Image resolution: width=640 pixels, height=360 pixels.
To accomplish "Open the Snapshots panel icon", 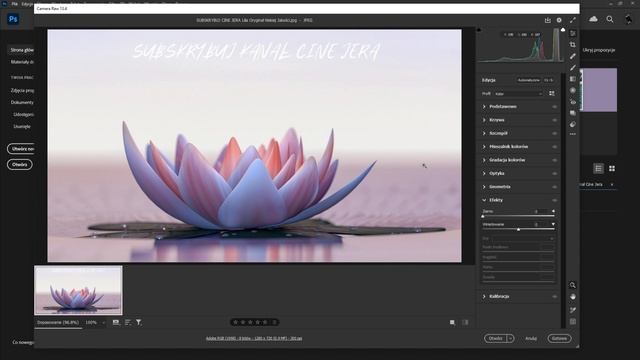I will coord(573,113).
